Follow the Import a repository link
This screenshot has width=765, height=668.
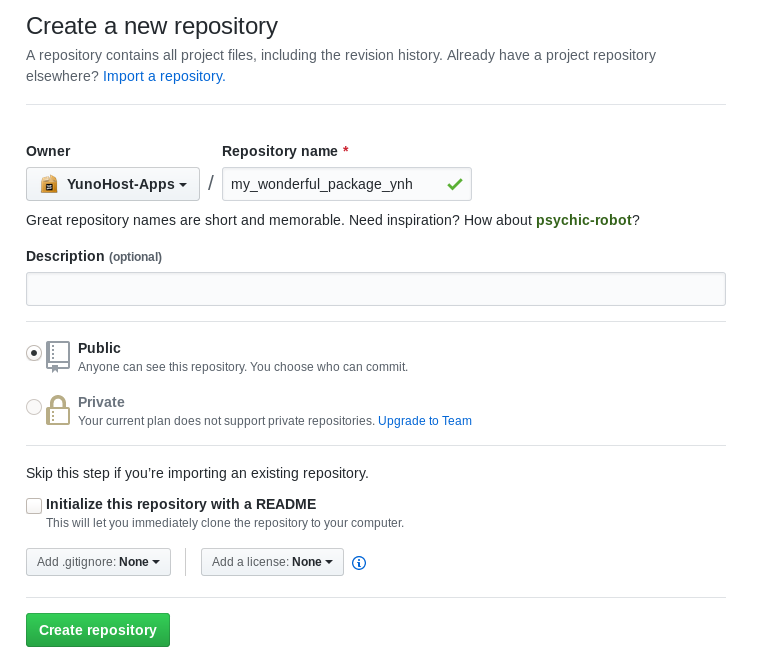point(164,76)
